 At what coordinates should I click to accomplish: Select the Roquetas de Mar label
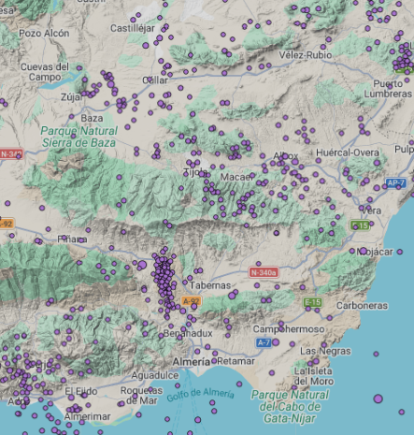tap(141, 395)
